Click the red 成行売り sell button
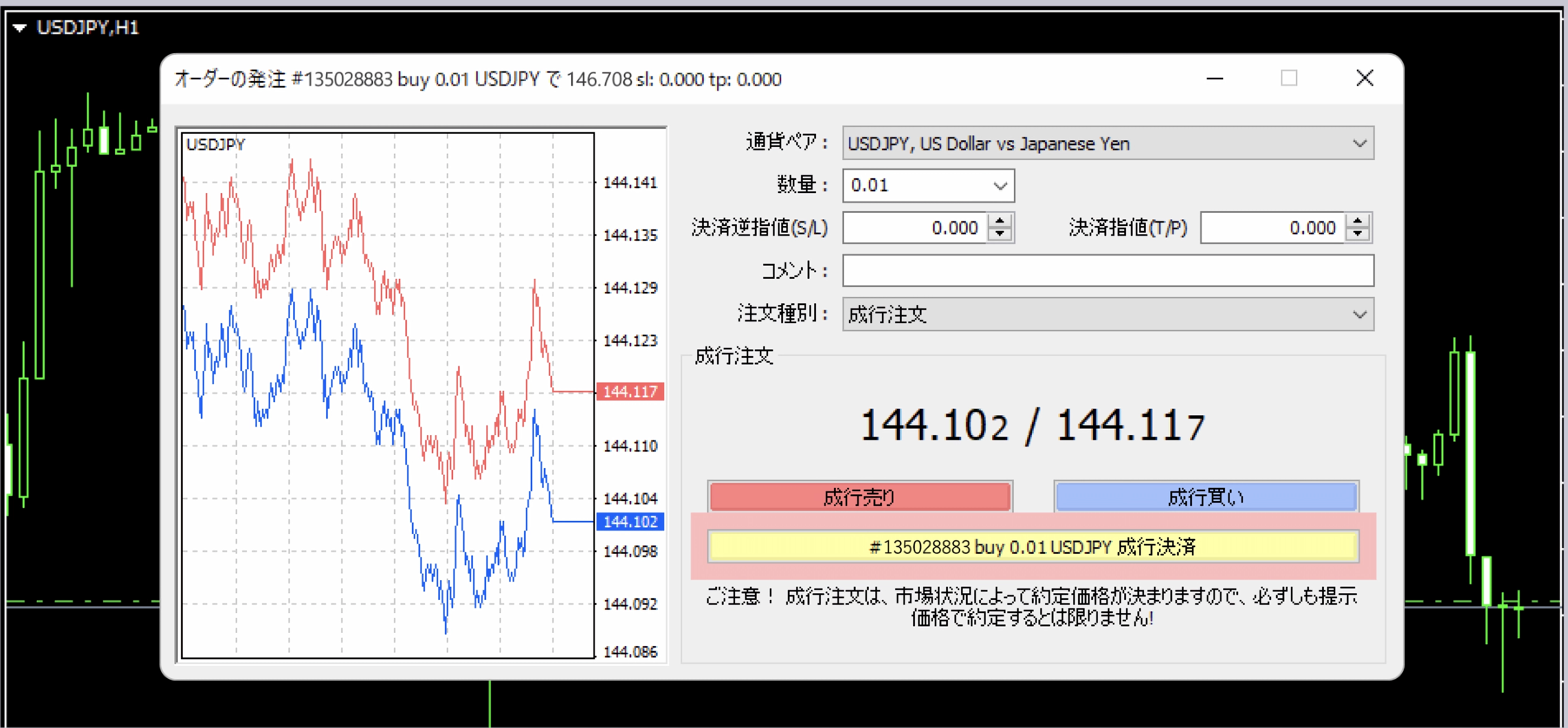The image size is (1568, 728). (x=860, y=497)
